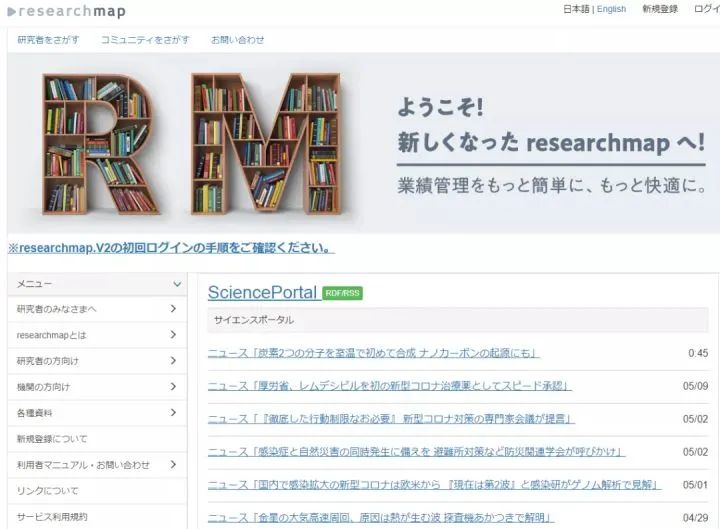Click the 04/29 date
Viewport: 720px width, 529px height.
tap(695, 518)
